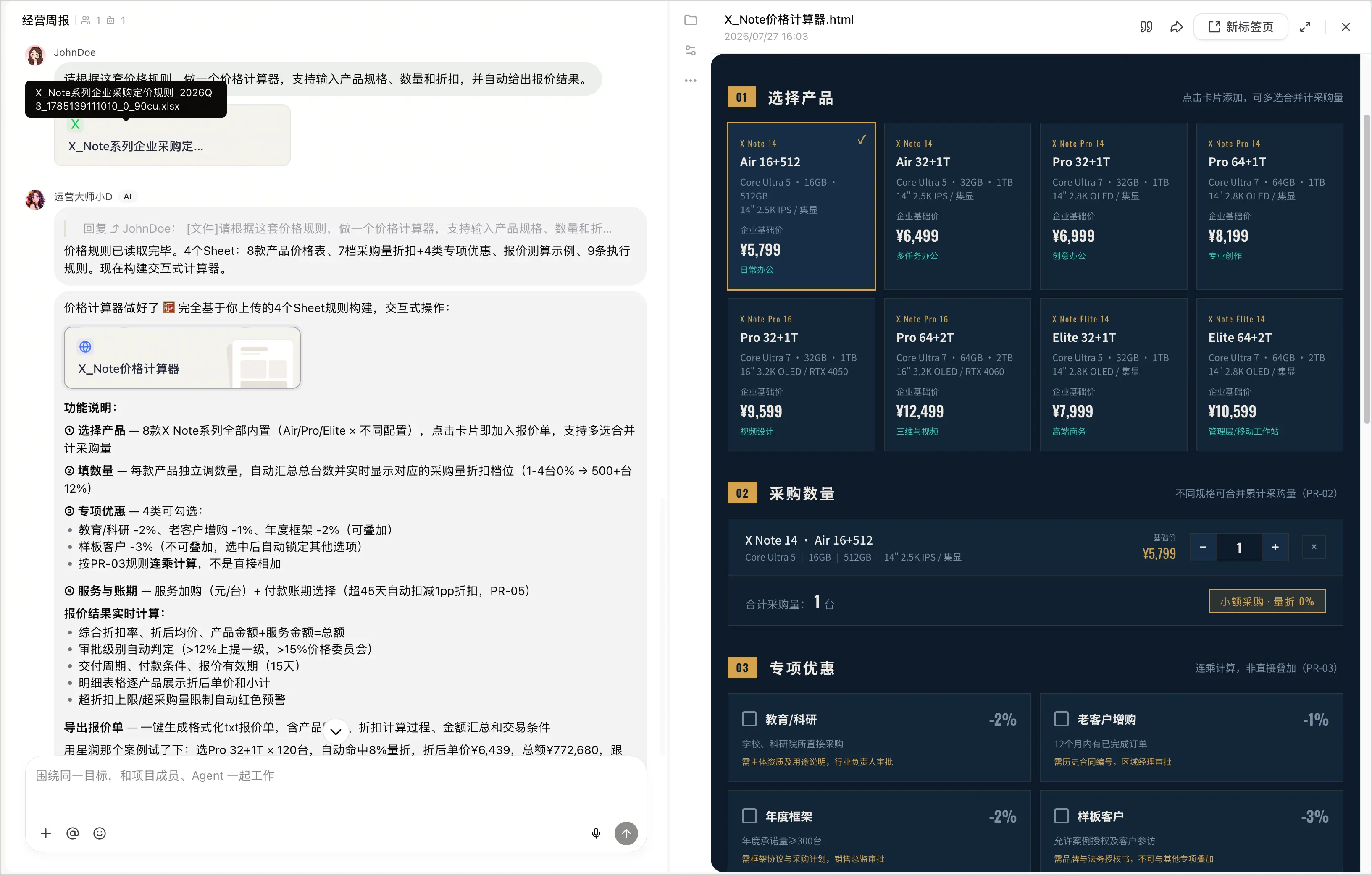The image size is (1372, 875).
Task: Open the emoji picker icon
Action: click(x=99, y=833)
